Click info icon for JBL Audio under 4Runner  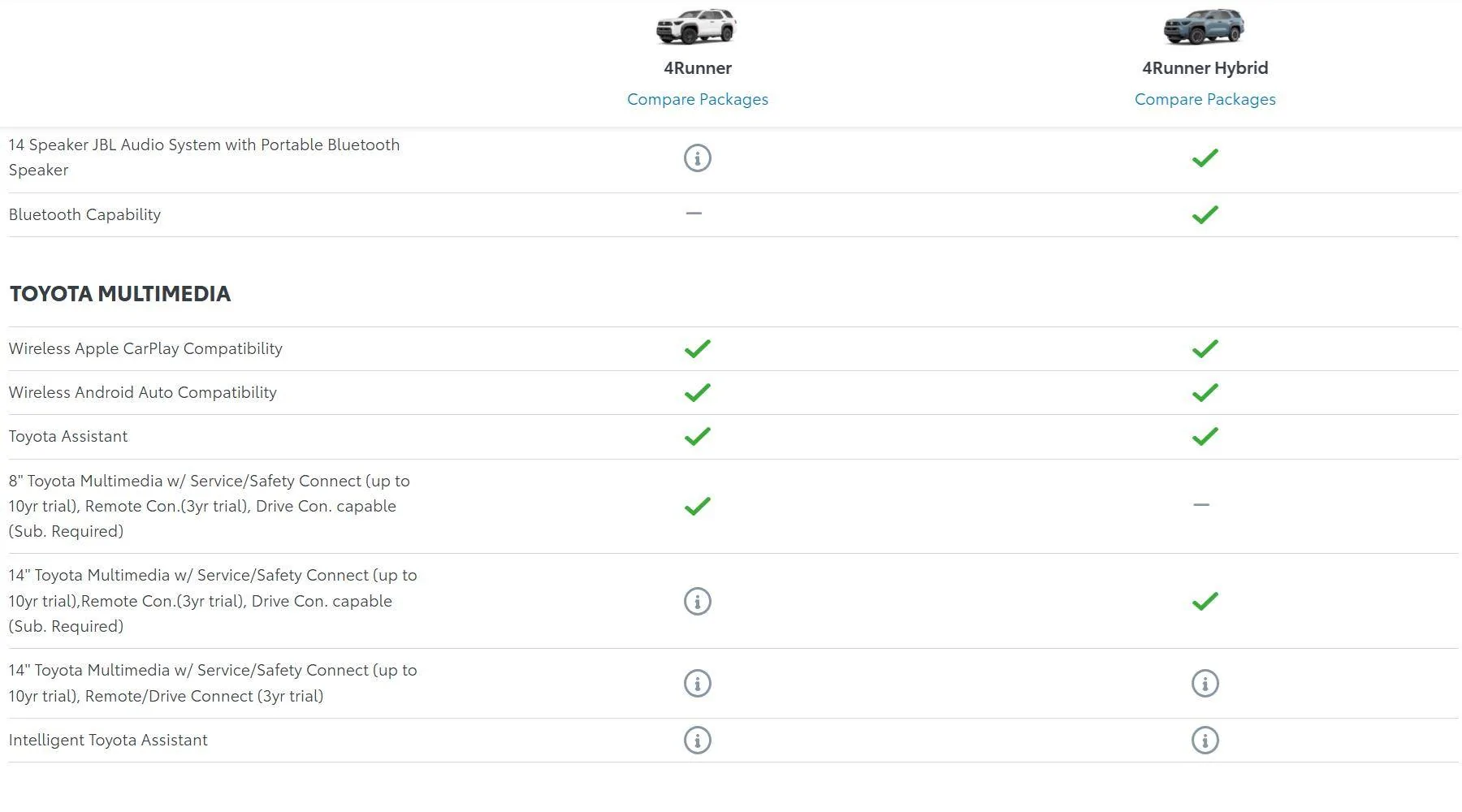coord(697,158)
